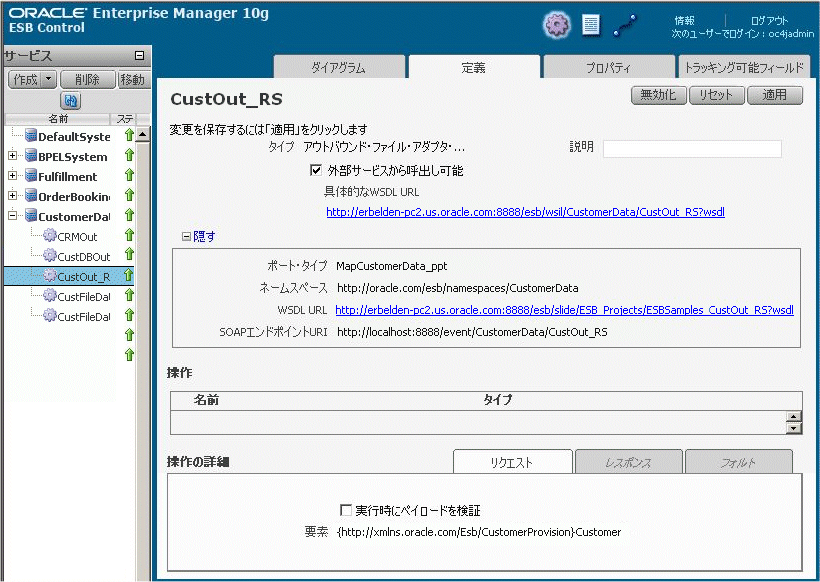Open the Instances document icon in header

(x=591, y=25)
